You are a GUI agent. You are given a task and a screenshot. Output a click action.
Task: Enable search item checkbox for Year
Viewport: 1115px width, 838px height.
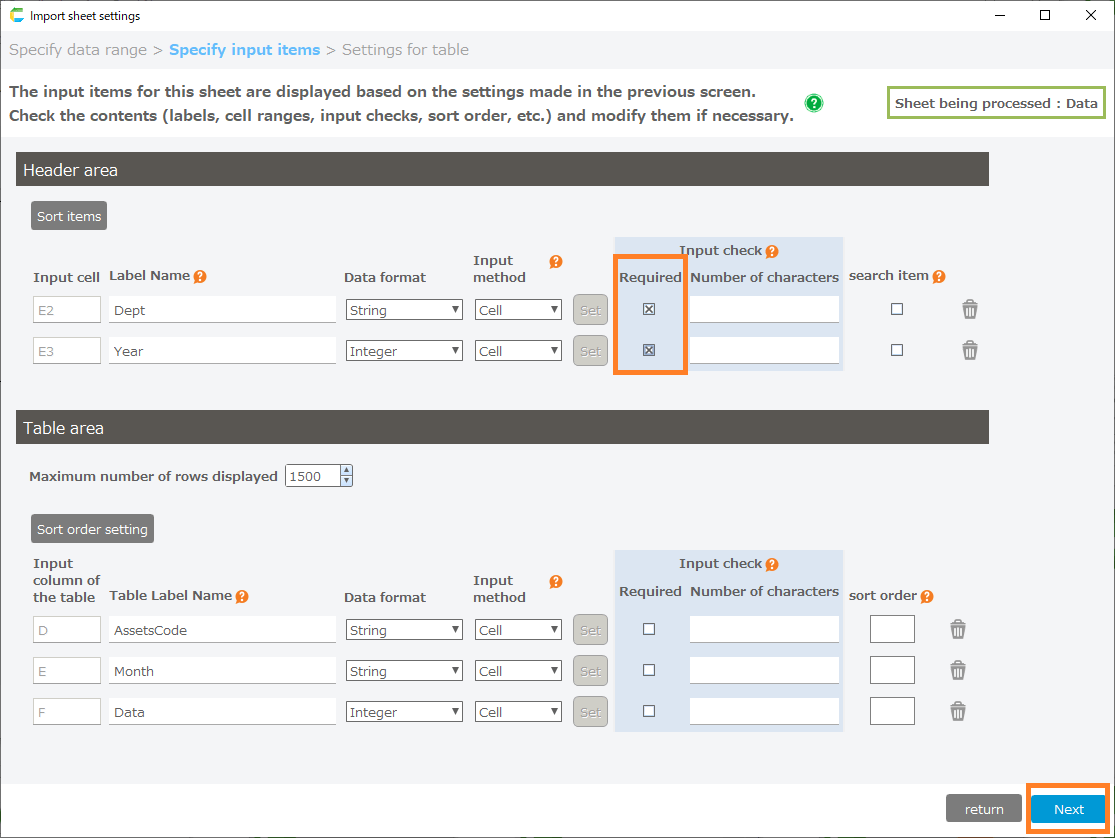point(897,351)
